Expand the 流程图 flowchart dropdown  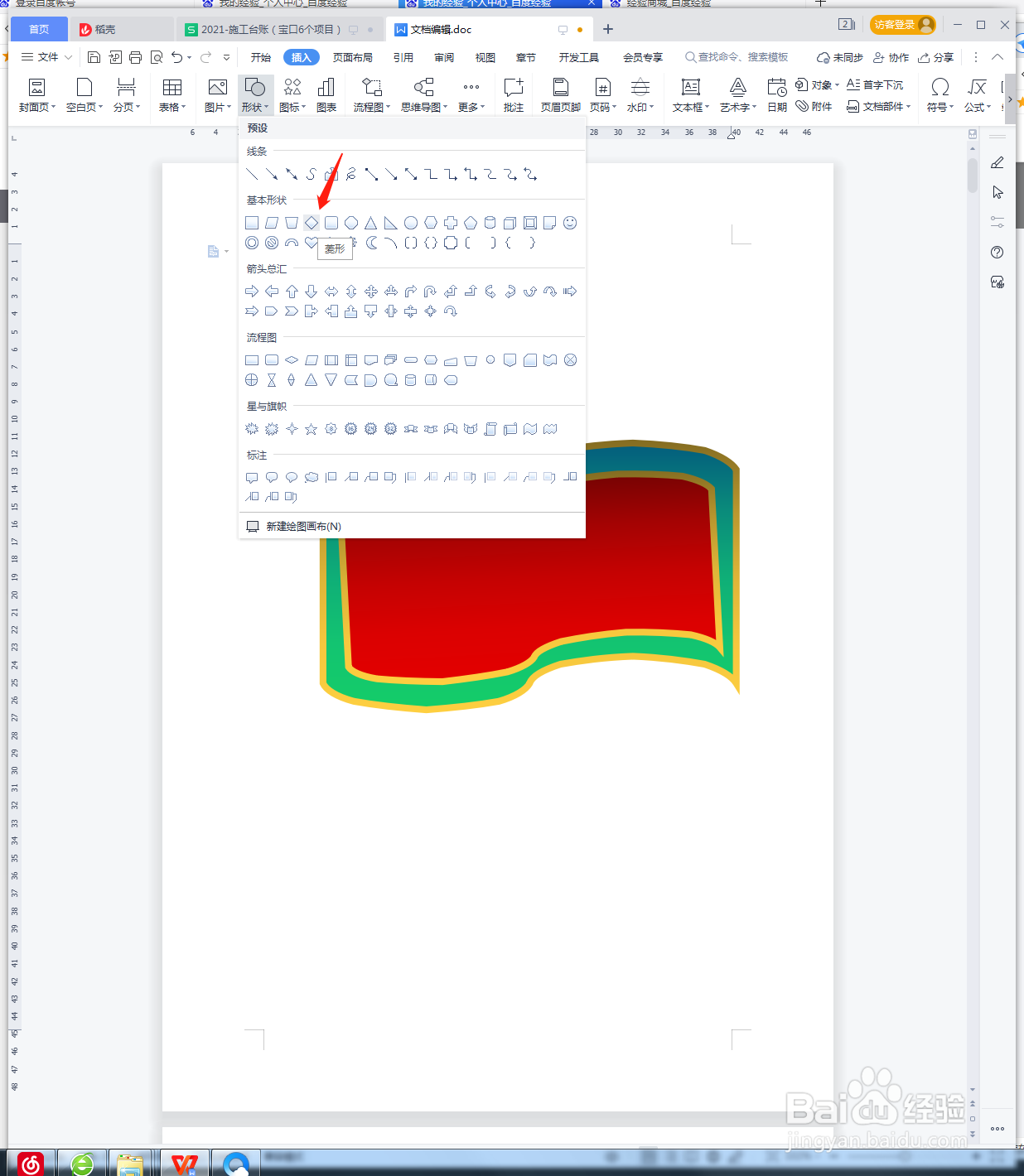[x=372, y=95]
